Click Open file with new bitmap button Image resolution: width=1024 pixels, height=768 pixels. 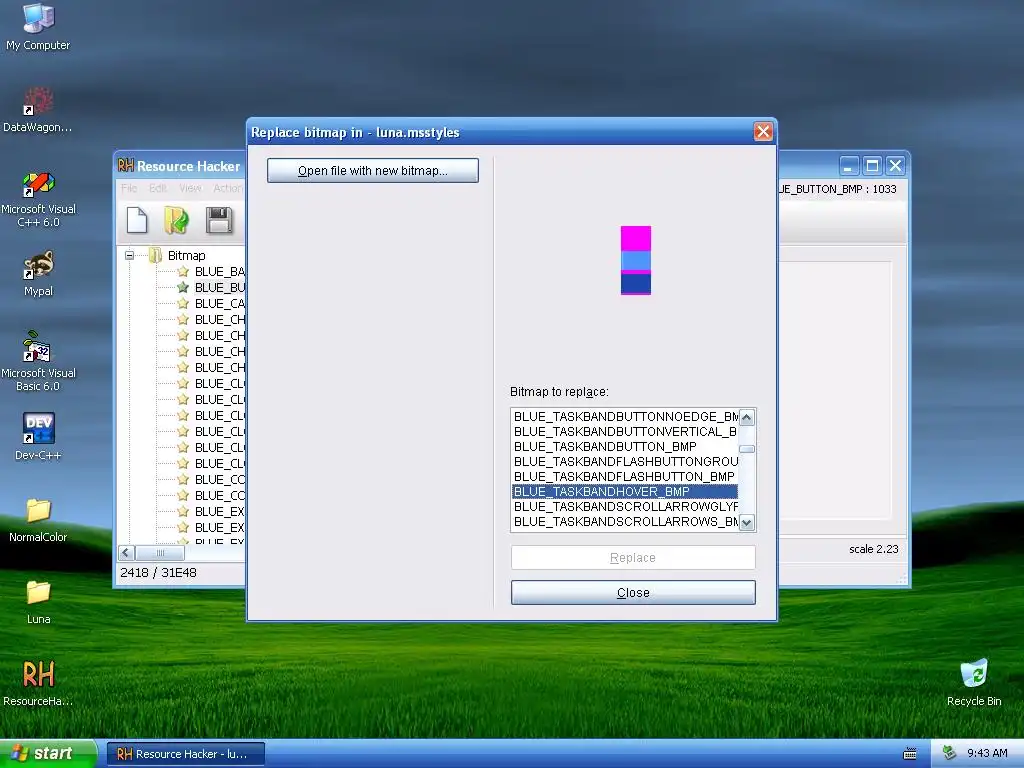(x=373, y=170)
